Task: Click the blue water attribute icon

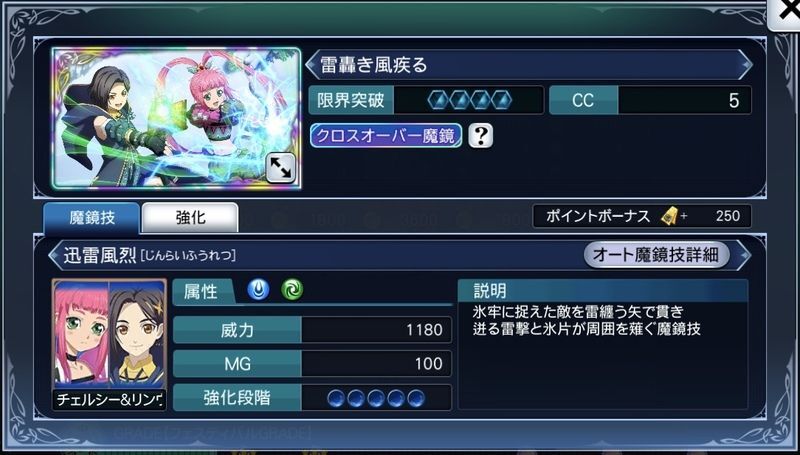Action: pyautogui.click(x=259, y=290)
